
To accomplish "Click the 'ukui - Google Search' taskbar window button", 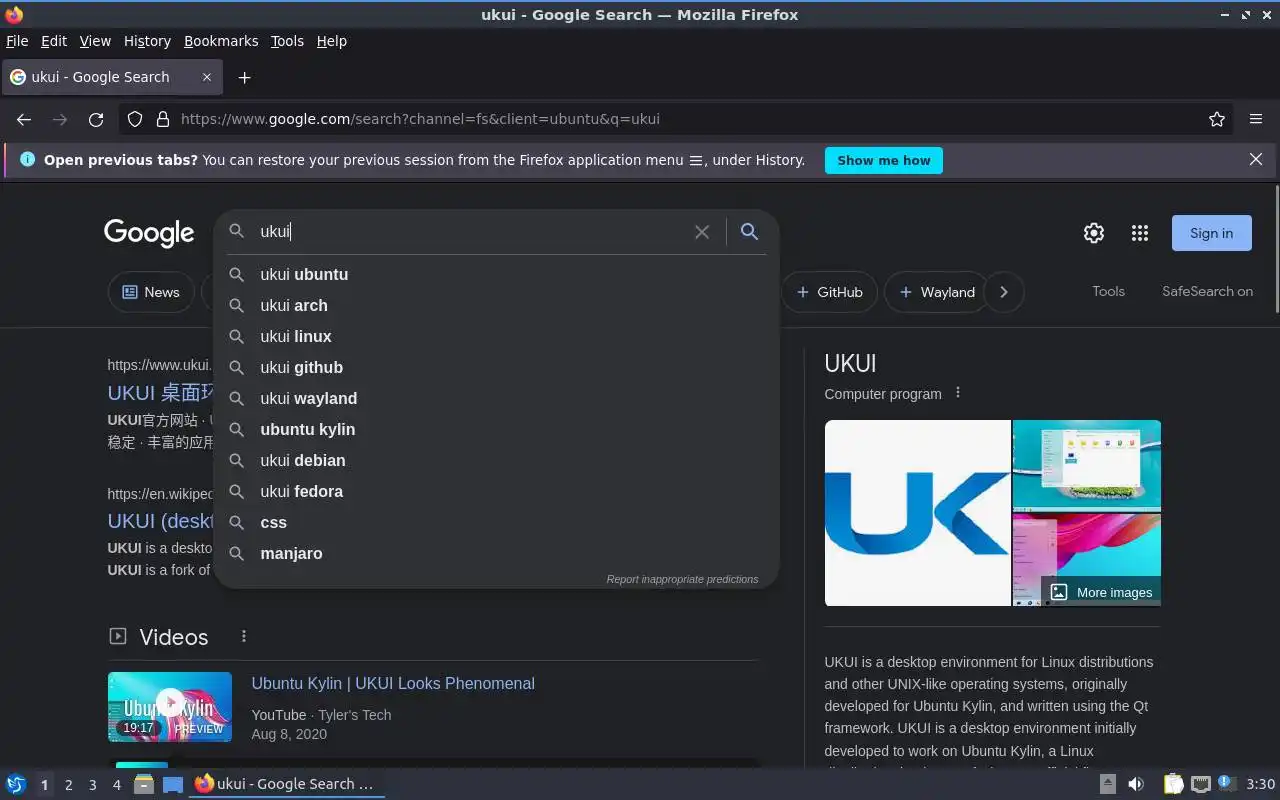I will 287,784.
